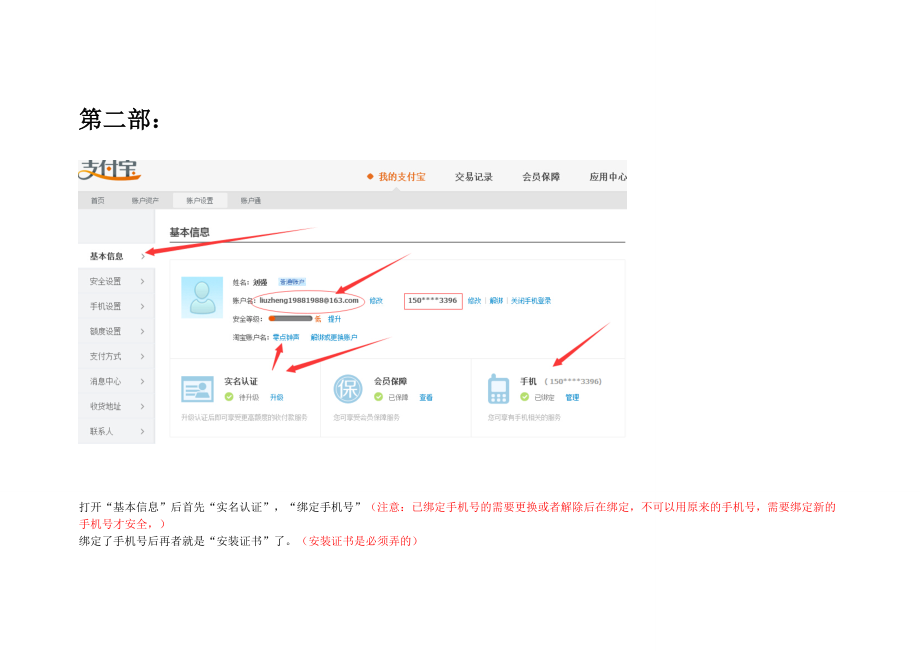Click 升级 under 实名认证

click(276, 397)
